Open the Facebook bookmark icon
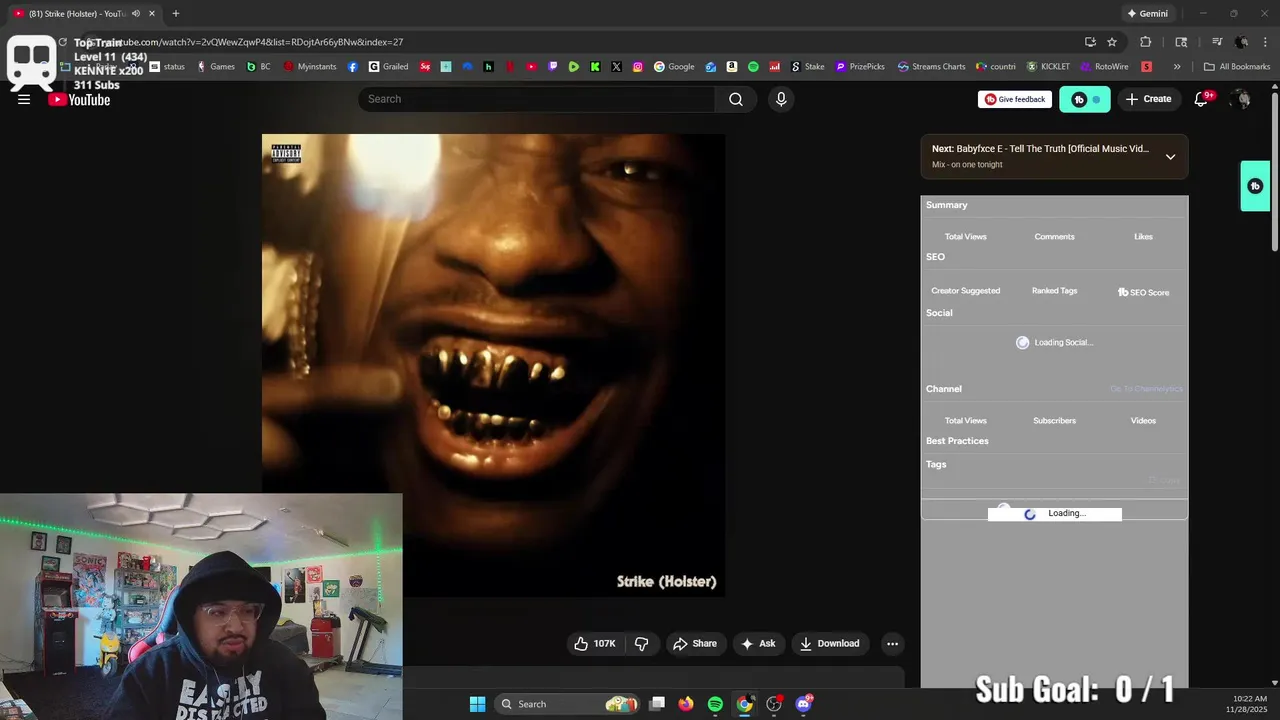The width and height of the screenshot is (1280, 720). [x=353, y=67]
